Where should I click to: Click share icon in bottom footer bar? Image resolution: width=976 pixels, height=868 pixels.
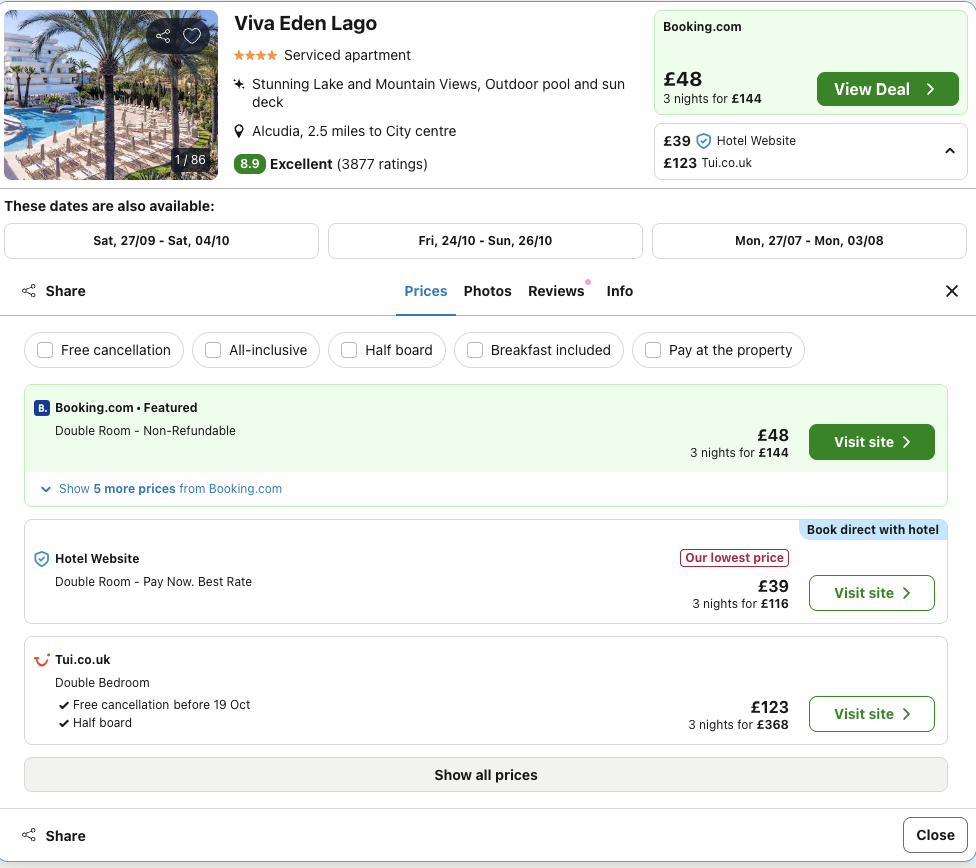click(29, 835)
